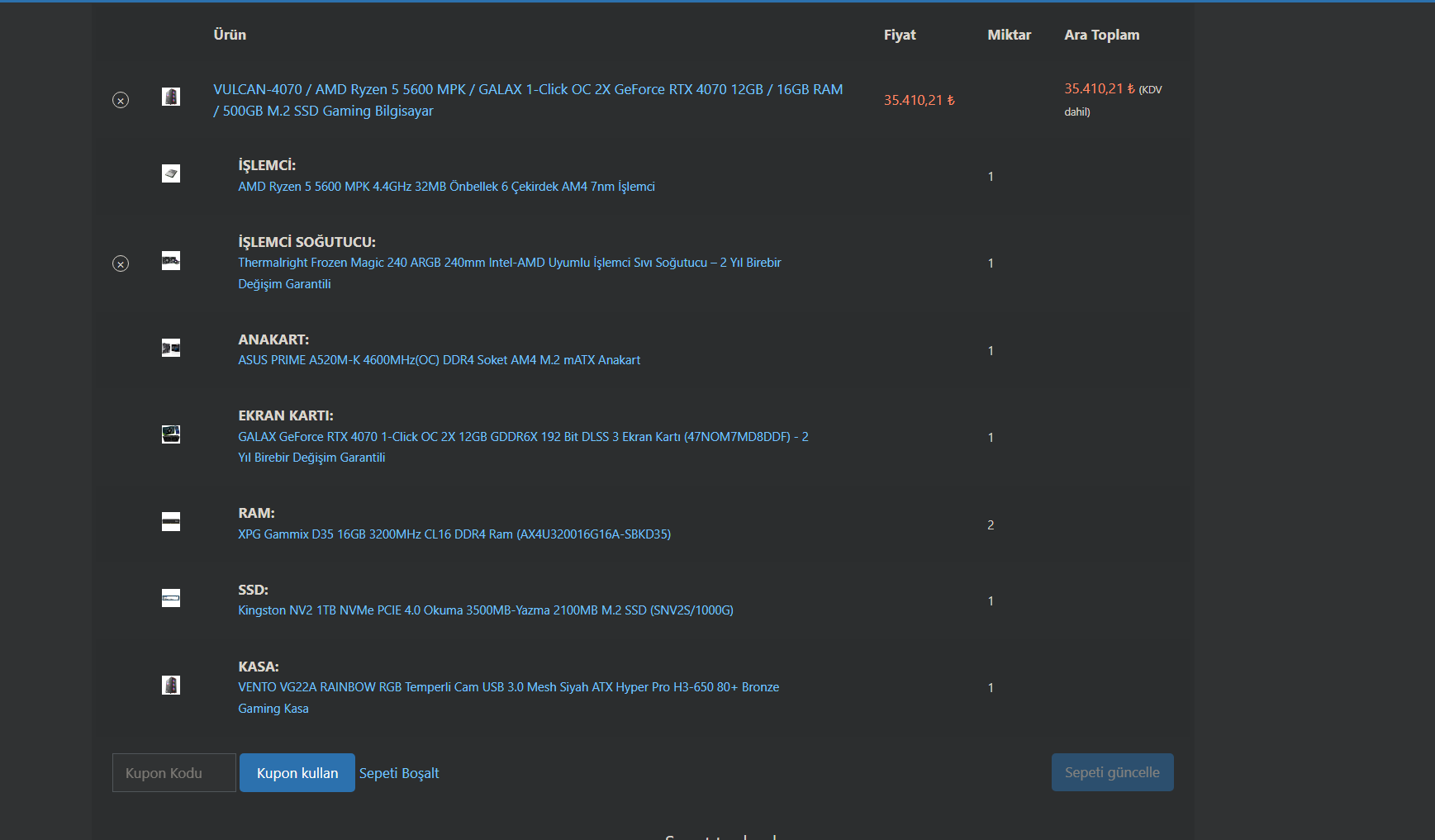Image resolution: width=1435 pixels, height=840 pixels.
Task: Empty the cart via Sepeti Boşalt
Action: (399, 773)
